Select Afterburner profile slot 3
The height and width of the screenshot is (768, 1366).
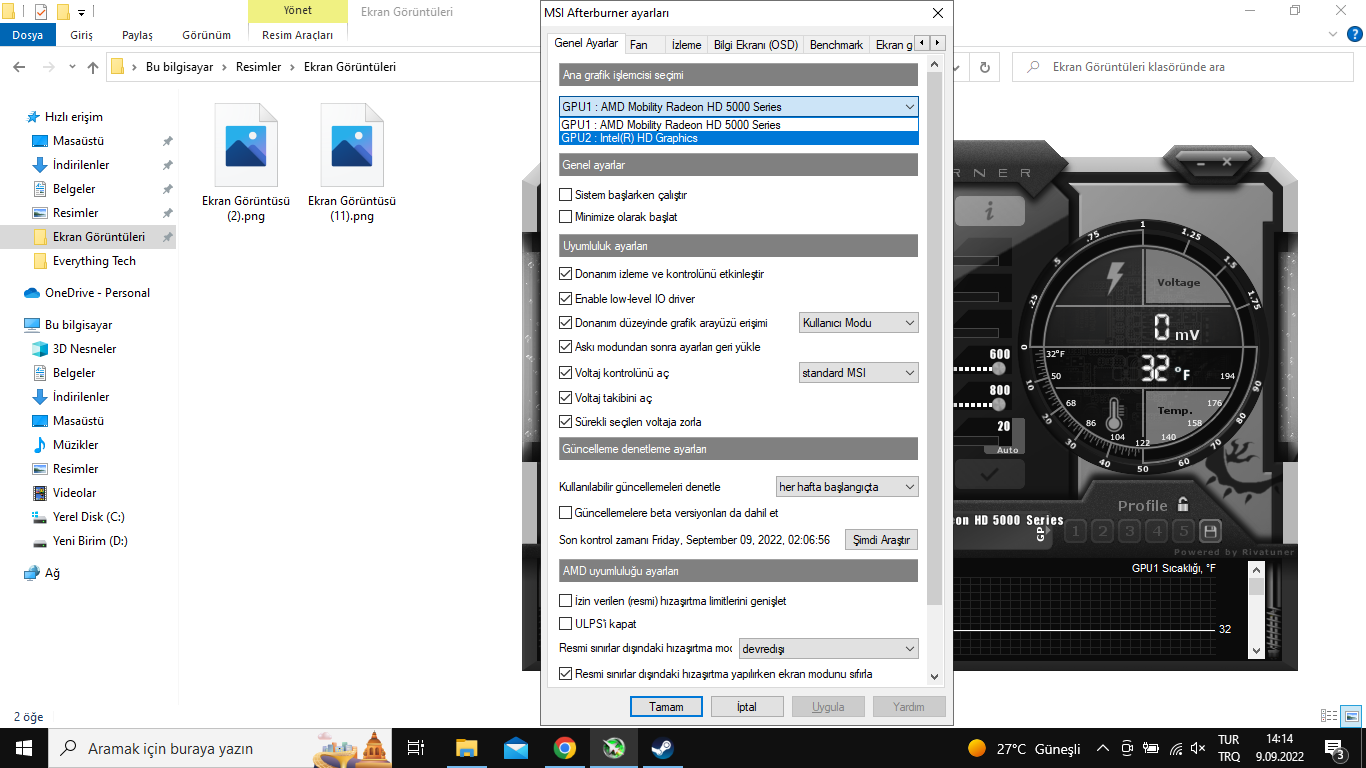1129,531
